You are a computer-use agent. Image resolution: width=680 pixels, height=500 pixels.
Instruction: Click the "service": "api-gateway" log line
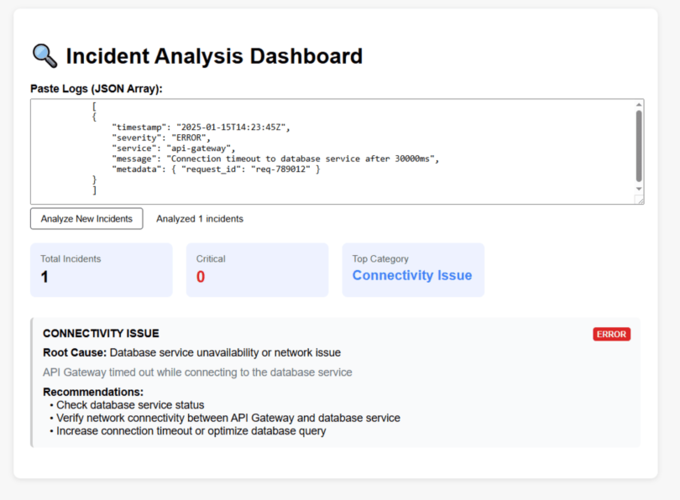coord(173,148)
